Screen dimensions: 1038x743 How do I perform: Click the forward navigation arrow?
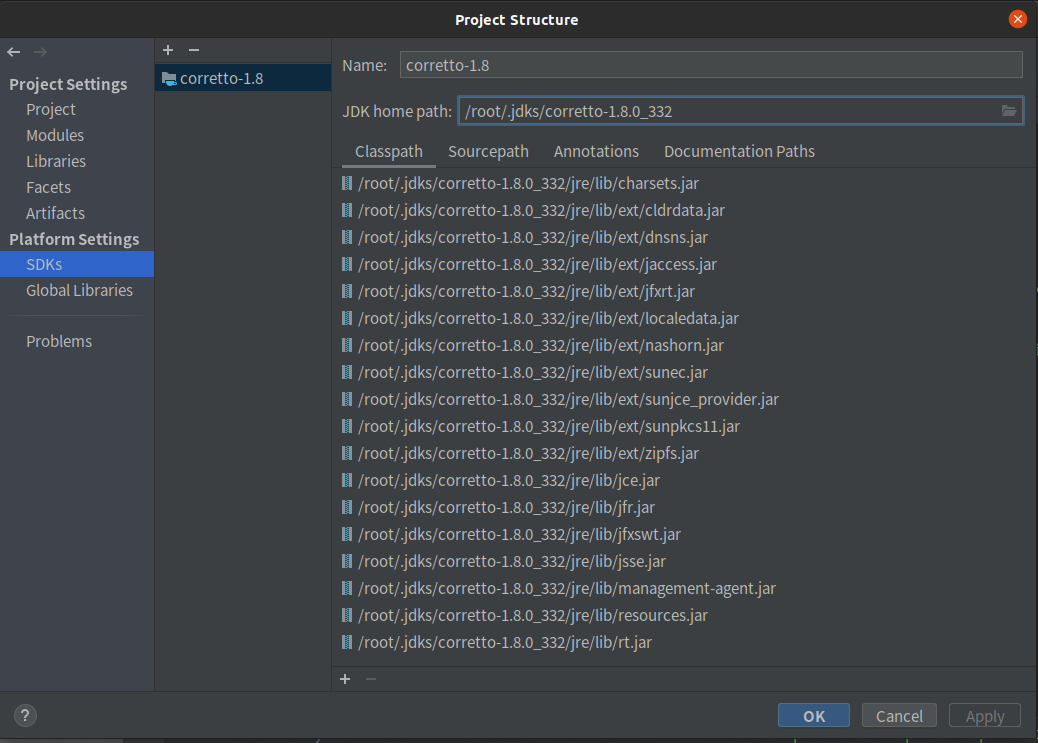[40, 52]
